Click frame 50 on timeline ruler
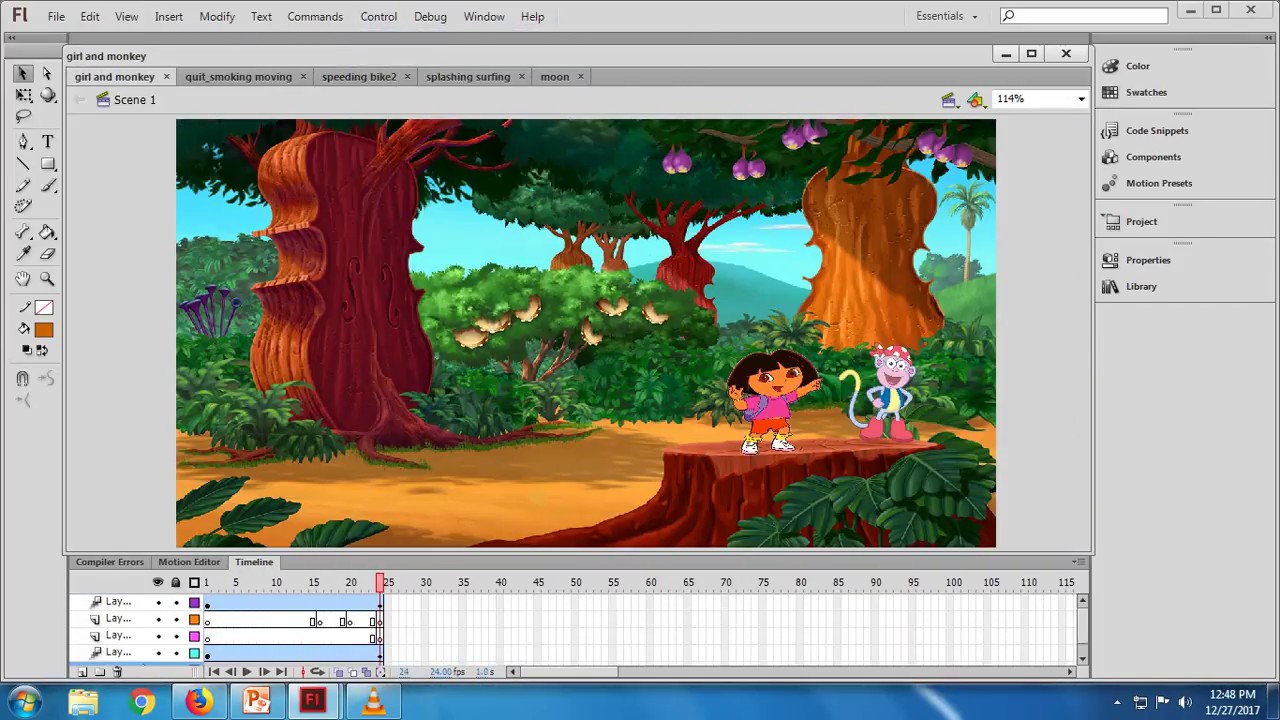This screenshot has width=1280, height=720. (576, 582)
